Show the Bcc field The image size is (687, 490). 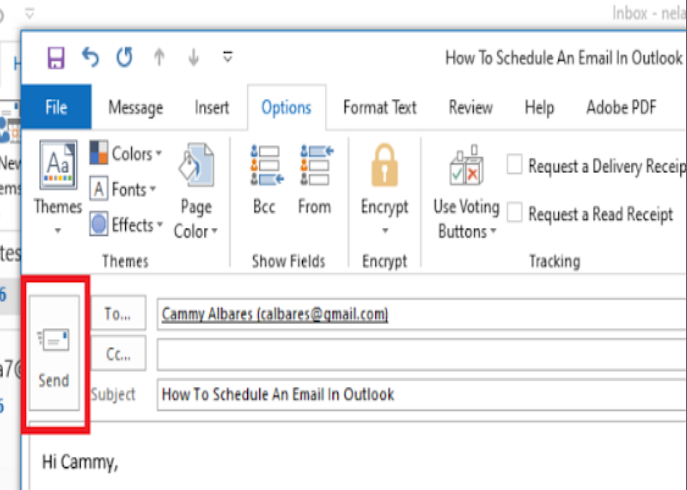pyautogui.click(x=265, y=180)
